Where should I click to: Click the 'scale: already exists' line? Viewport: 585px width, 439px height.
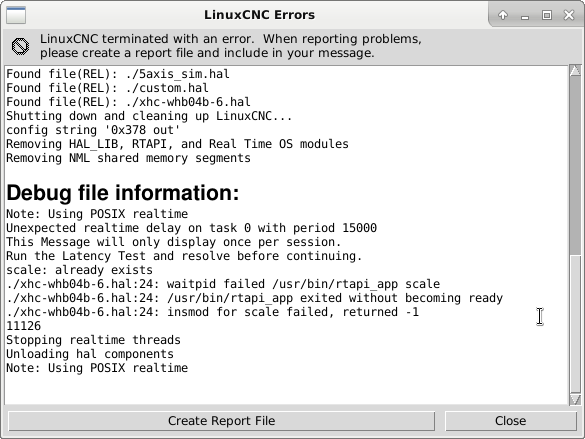pos(79,270)
